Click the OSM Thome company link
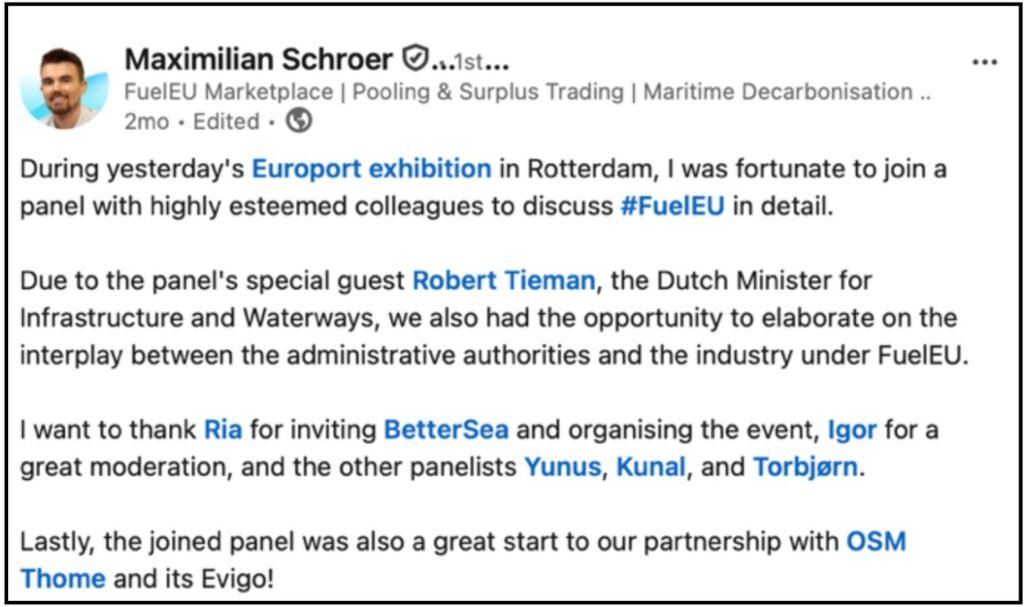This screenshot has height=607, width=1024. click(x=876, y=542)
